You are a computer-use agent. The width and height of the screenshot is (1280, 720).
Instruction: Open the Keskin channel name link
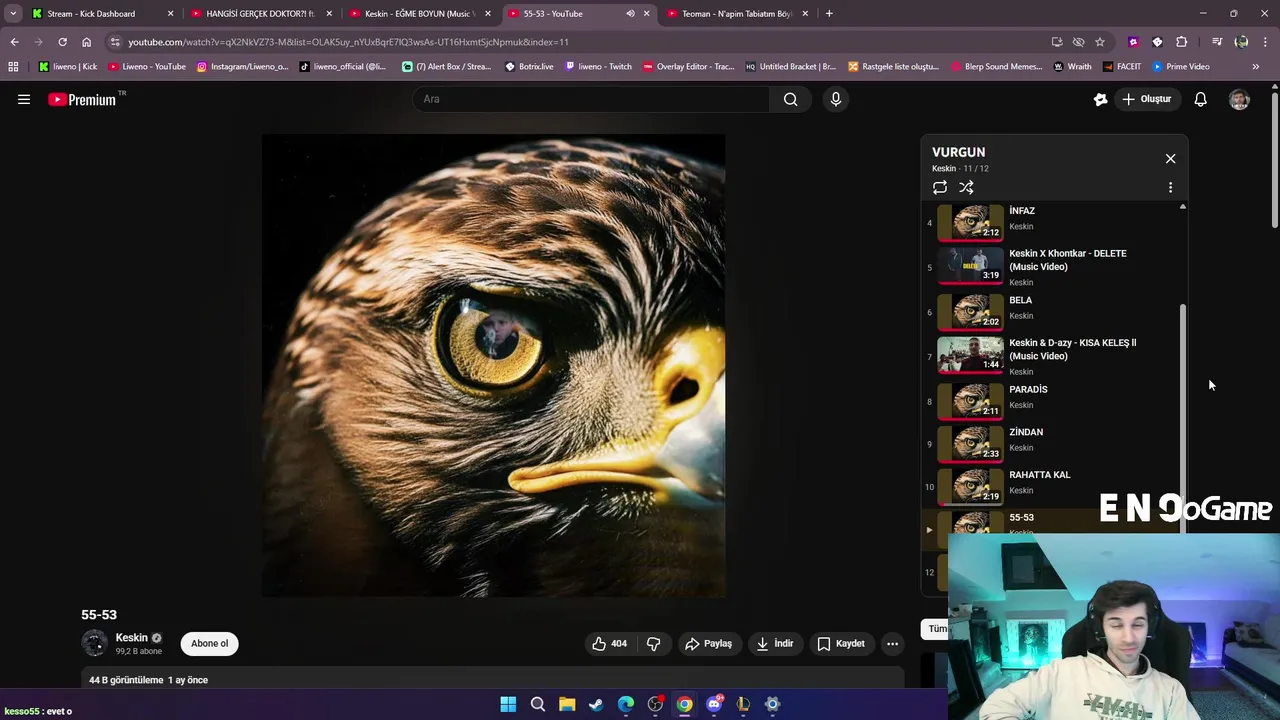coord(131,637)
